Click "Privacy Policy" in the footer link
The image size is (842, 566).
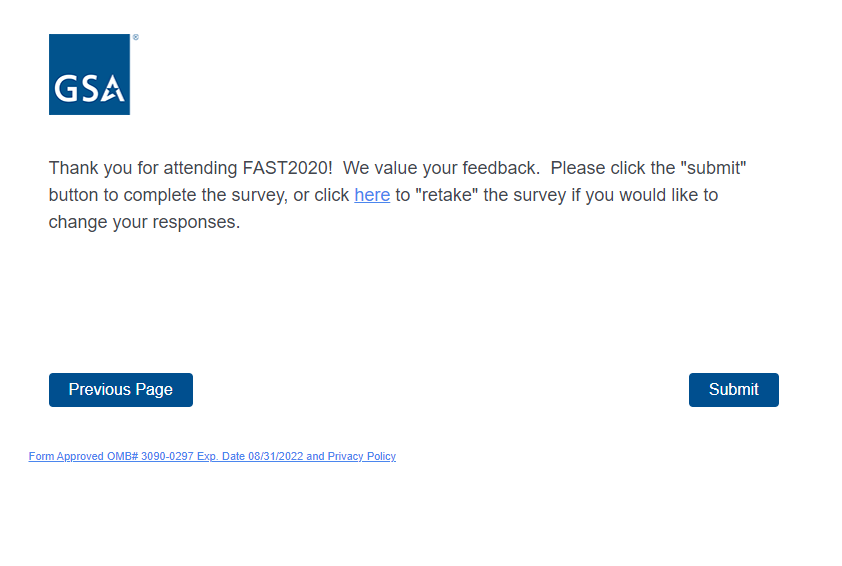click(x=362, y=456)
